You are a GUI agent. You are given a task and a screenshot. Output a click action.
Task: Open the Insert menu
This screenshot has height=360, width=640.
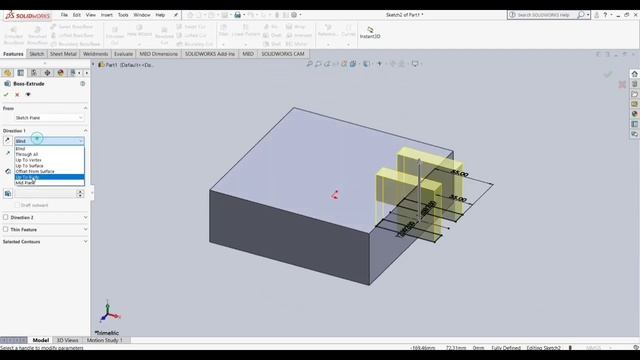pos(107,15)
